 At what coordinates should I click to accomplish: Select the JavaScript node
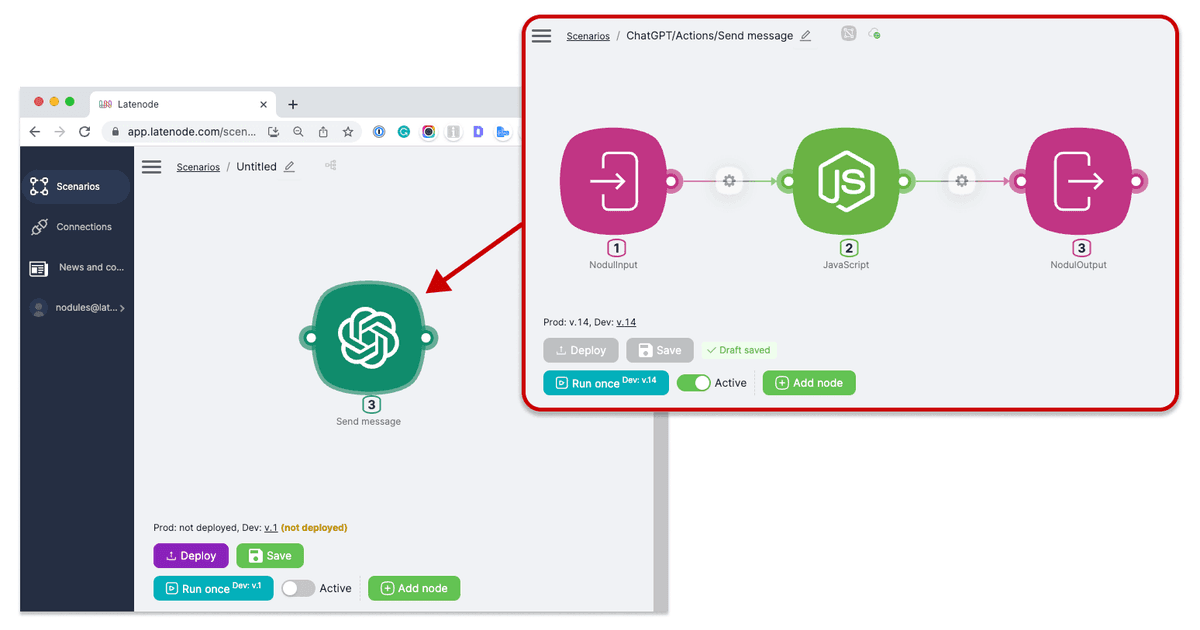tap(845, 182)
